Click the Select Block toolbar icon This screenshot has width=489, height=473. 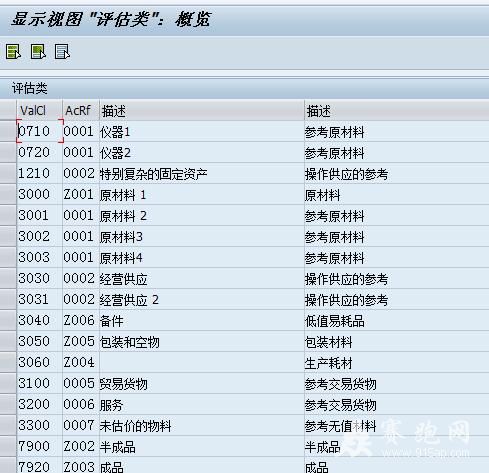tap(38, 52)
